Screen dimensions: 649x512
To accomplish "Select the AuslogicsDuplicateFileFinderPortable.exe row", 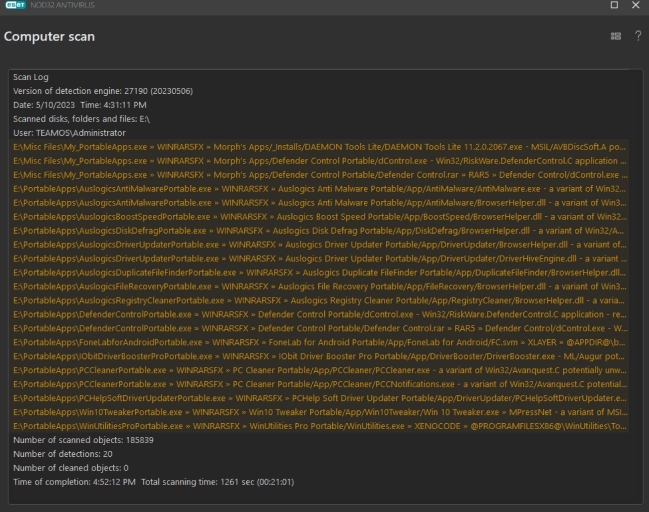I will (320, 272).
